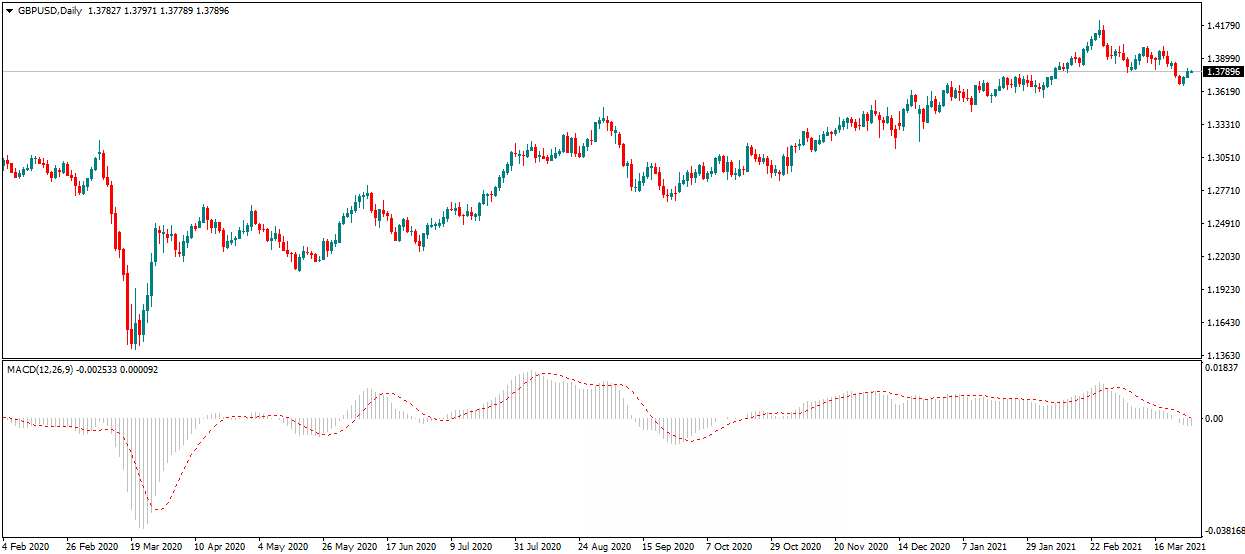Click the 4 May 2020 date label
Viewport: 1245px width, 554px height.
pyautogui.click(x=283, y=547)
